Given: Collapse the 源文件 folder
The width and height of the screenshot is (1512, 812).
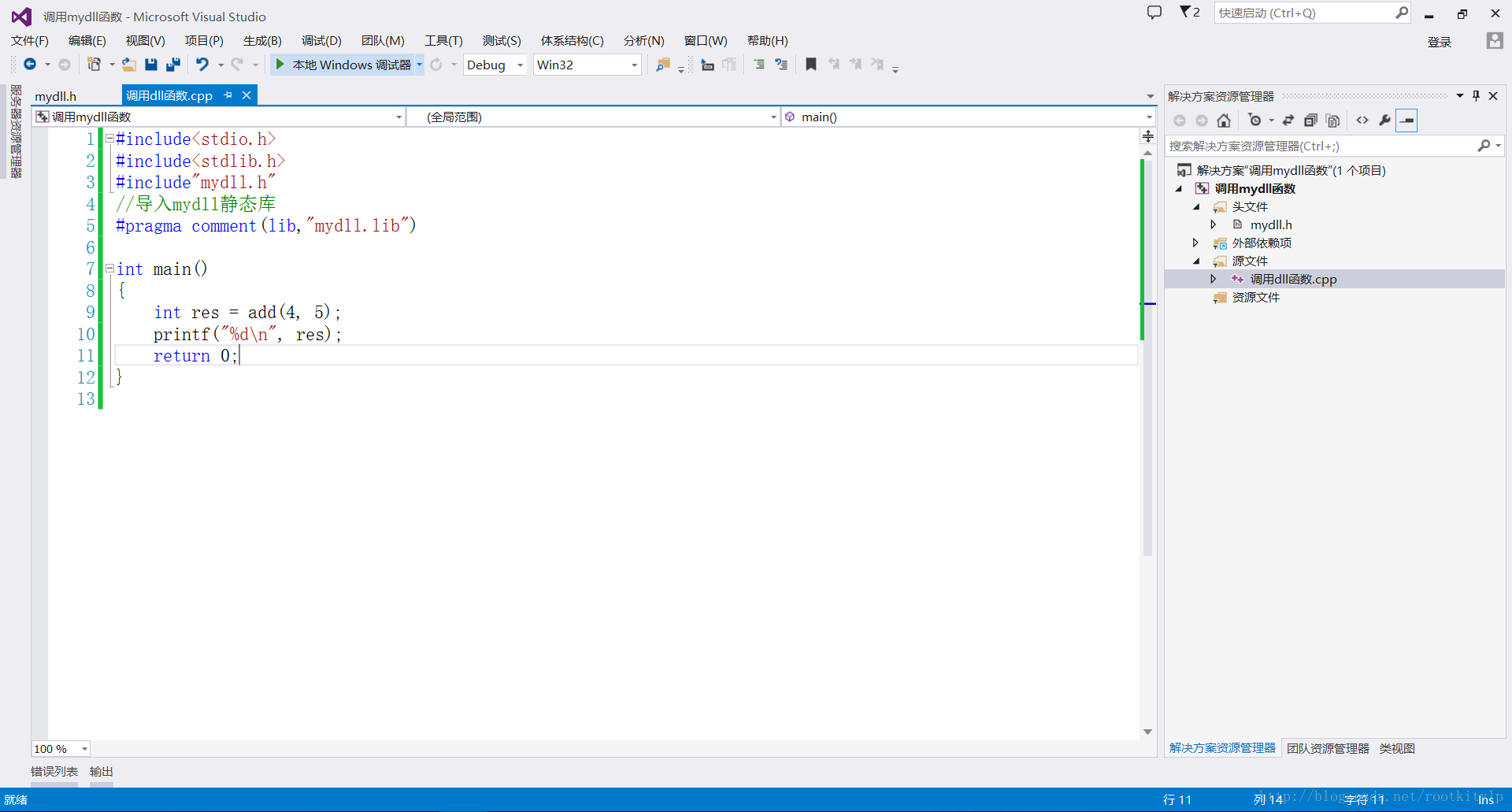Looking at the screenshot, I should click(1196, 261).
